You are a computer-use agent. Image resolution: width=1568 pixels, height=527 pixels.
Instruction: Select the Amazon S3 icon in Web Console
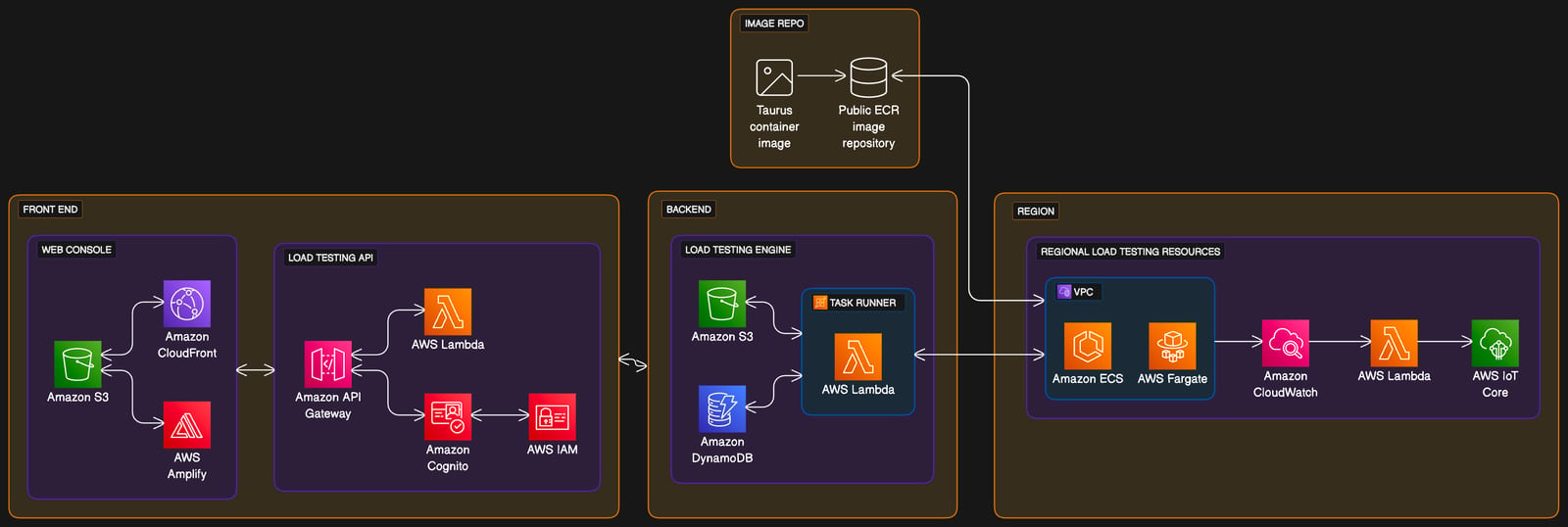coord(77,364)
